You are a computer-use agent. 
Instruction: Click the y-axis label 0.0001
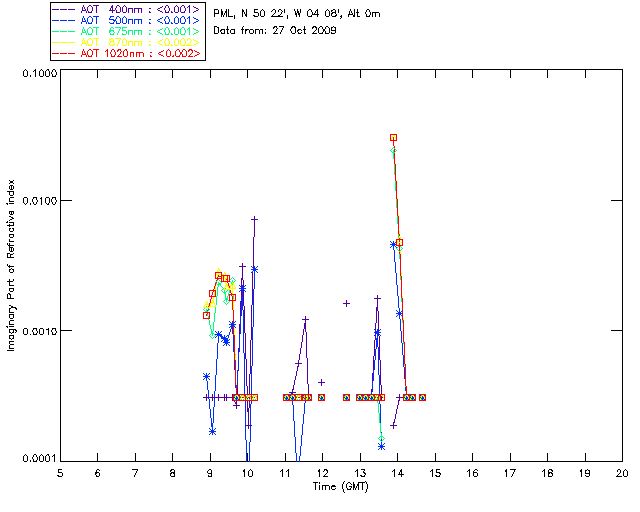39,459
